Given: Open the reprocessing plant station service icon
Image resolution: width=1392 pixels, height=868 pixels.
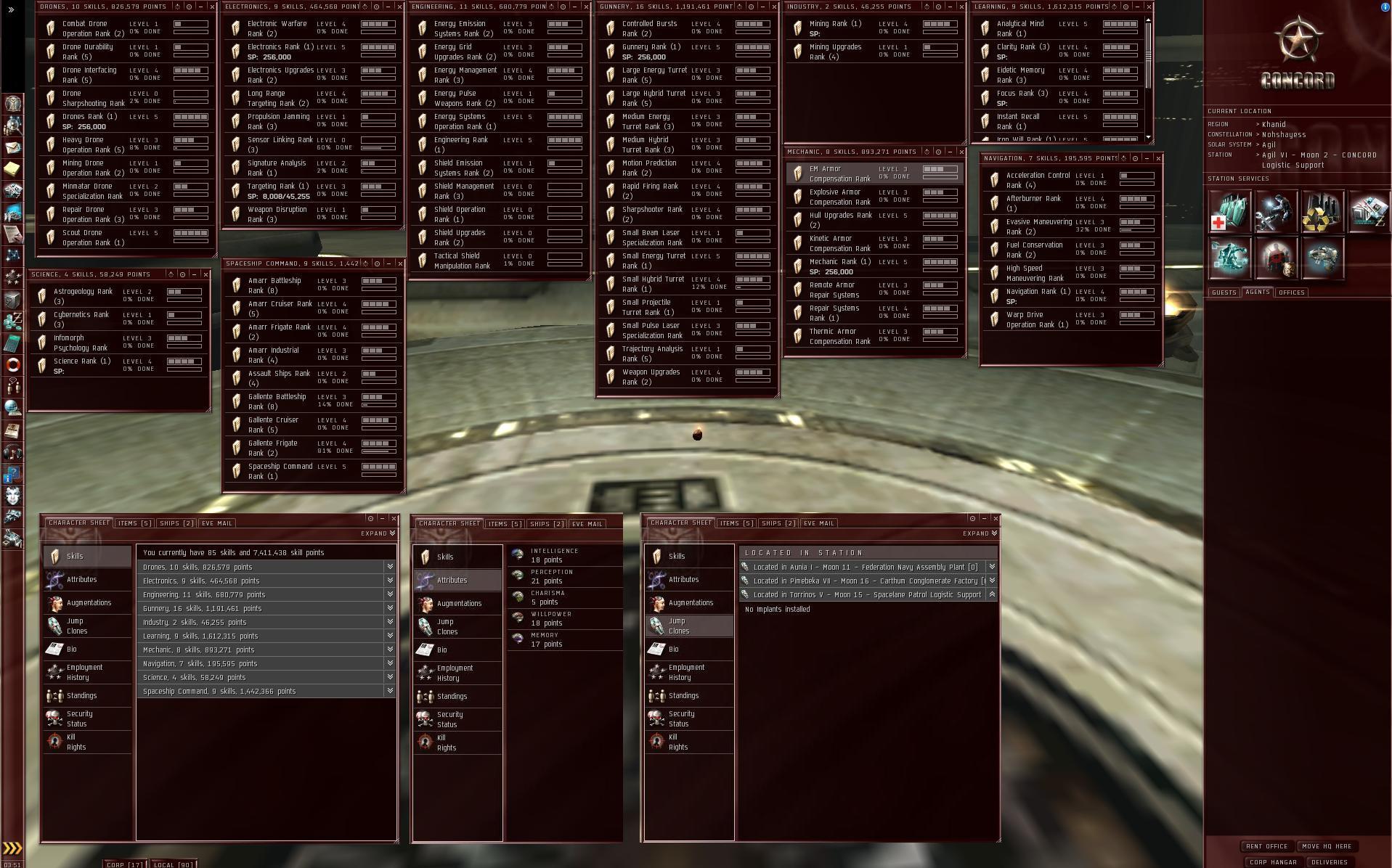Looking at the screenshot, I should coord(1322,211).
